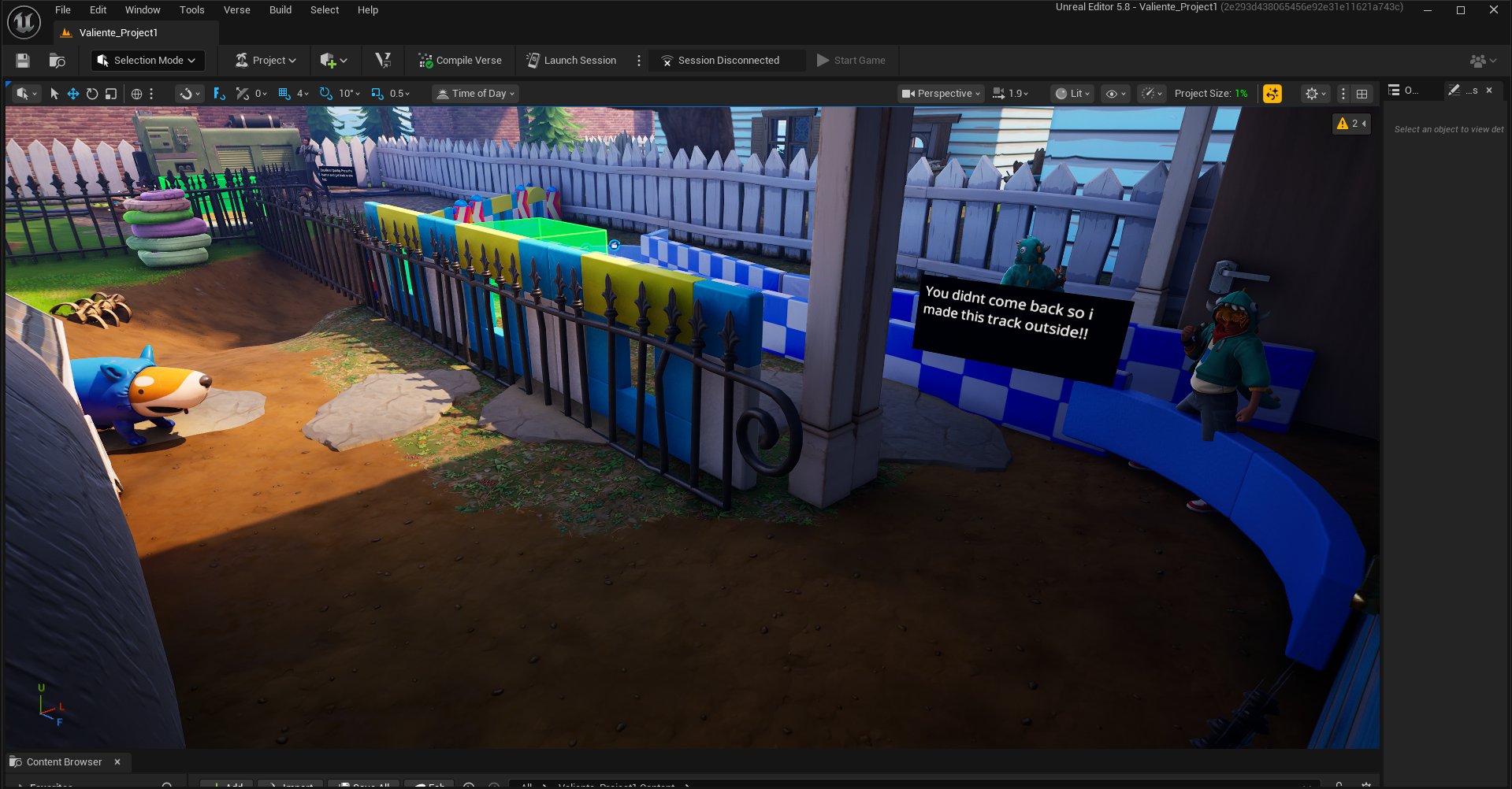Click the warning triangle indicator showing 2
This screenshot has height=789, width=1512.
[1351, 124]
